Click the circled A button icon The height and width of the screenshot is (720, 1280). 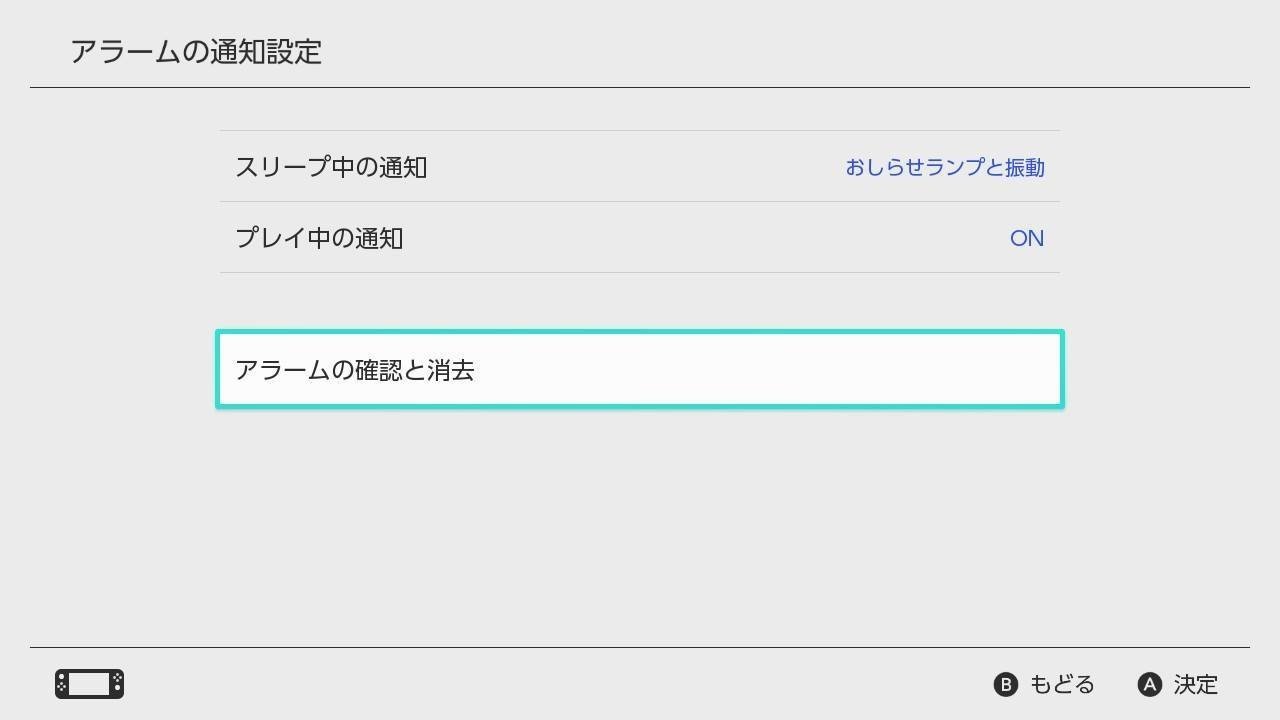click(x=1150, y=684)
